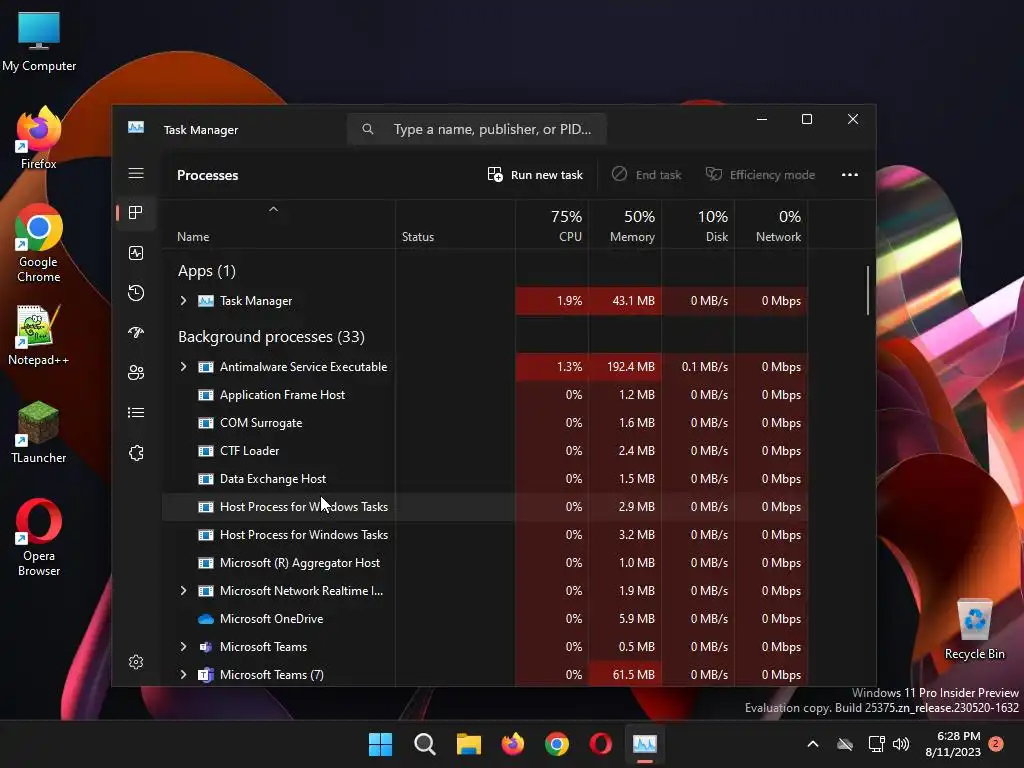Viewport: 1024px width, 768px height.
Task: Click the End task button
Action: [647, 174]
